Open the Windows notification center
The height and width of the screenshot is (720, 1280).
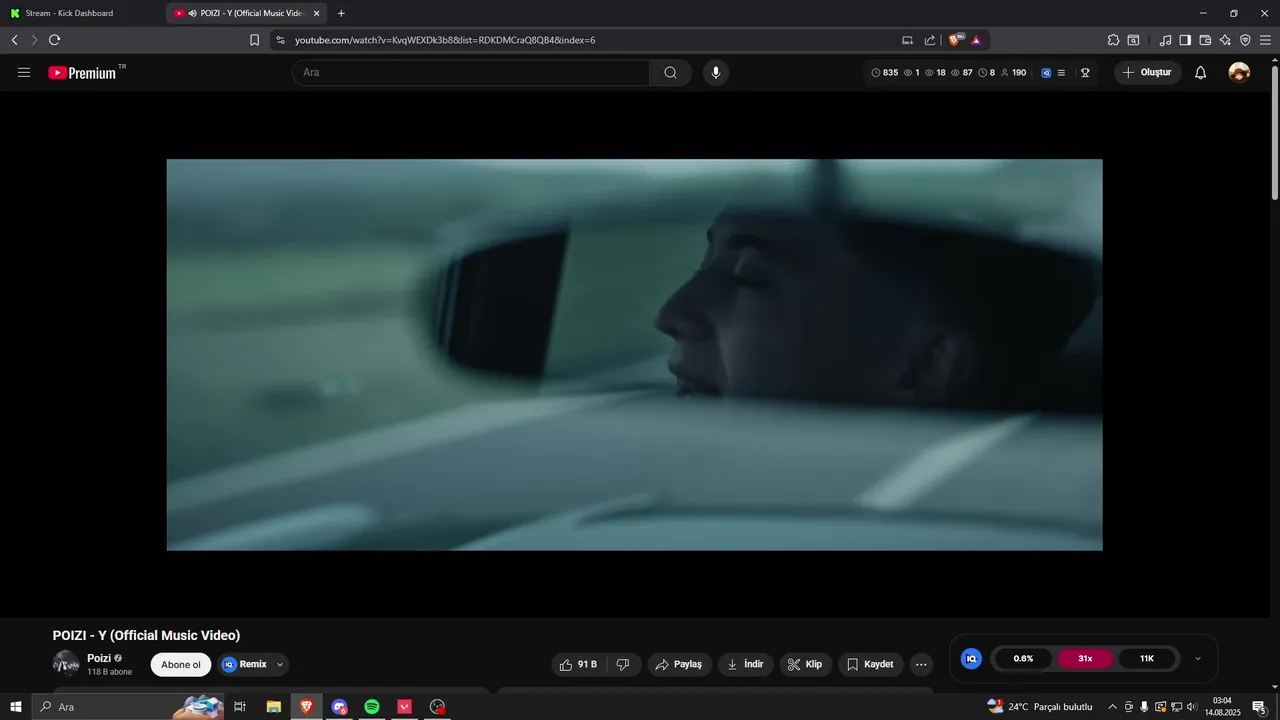[x=1259, y=707]
